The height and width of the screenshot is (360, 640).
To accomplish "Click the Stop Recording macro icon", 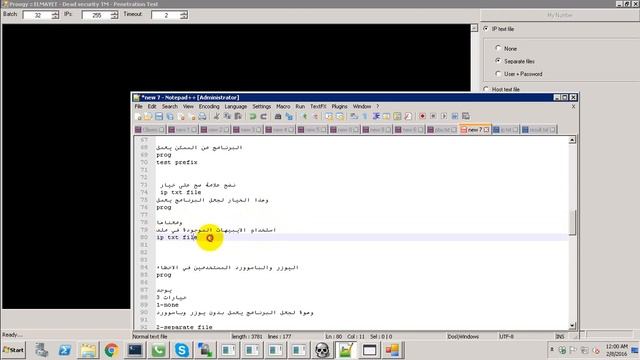I will 433,117.
